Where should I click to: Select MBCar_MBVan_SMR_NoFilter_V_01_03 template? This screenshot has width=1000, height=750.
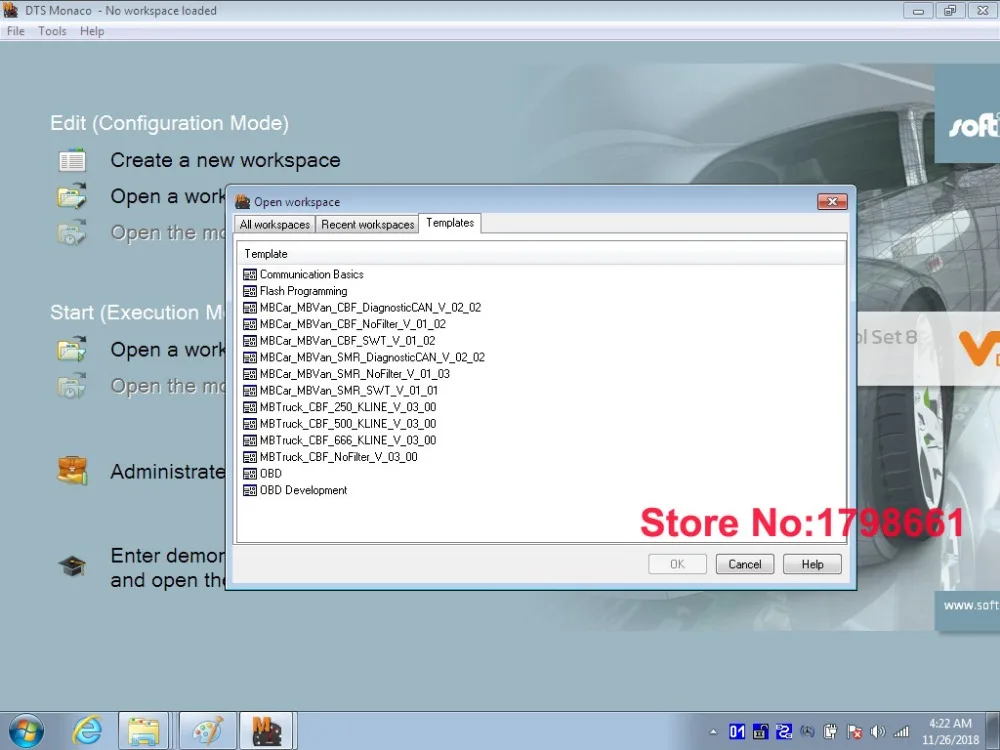[346, 374]
